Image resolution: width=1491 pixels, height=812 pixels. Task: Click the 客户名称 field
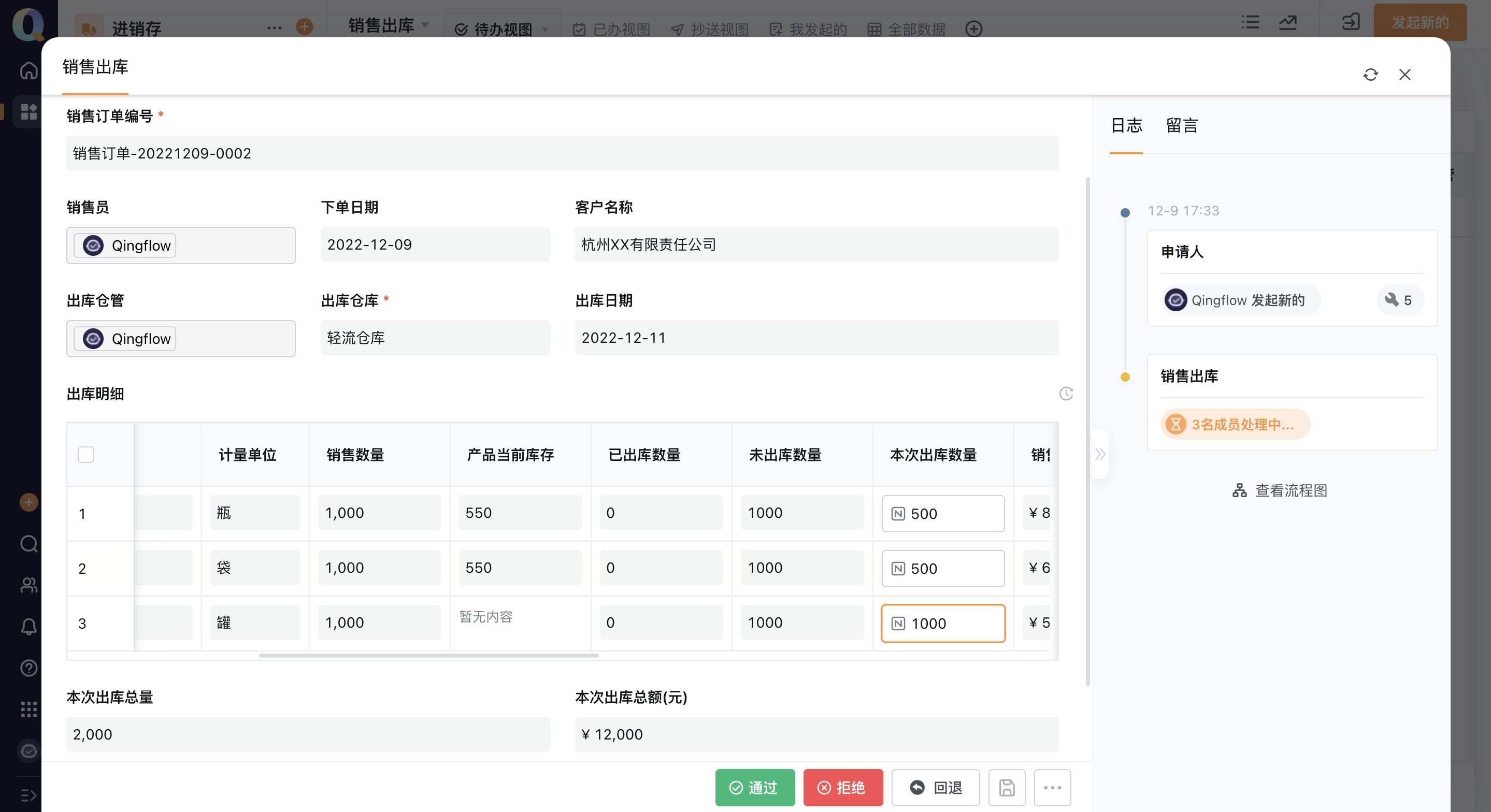tap(816, 244)
